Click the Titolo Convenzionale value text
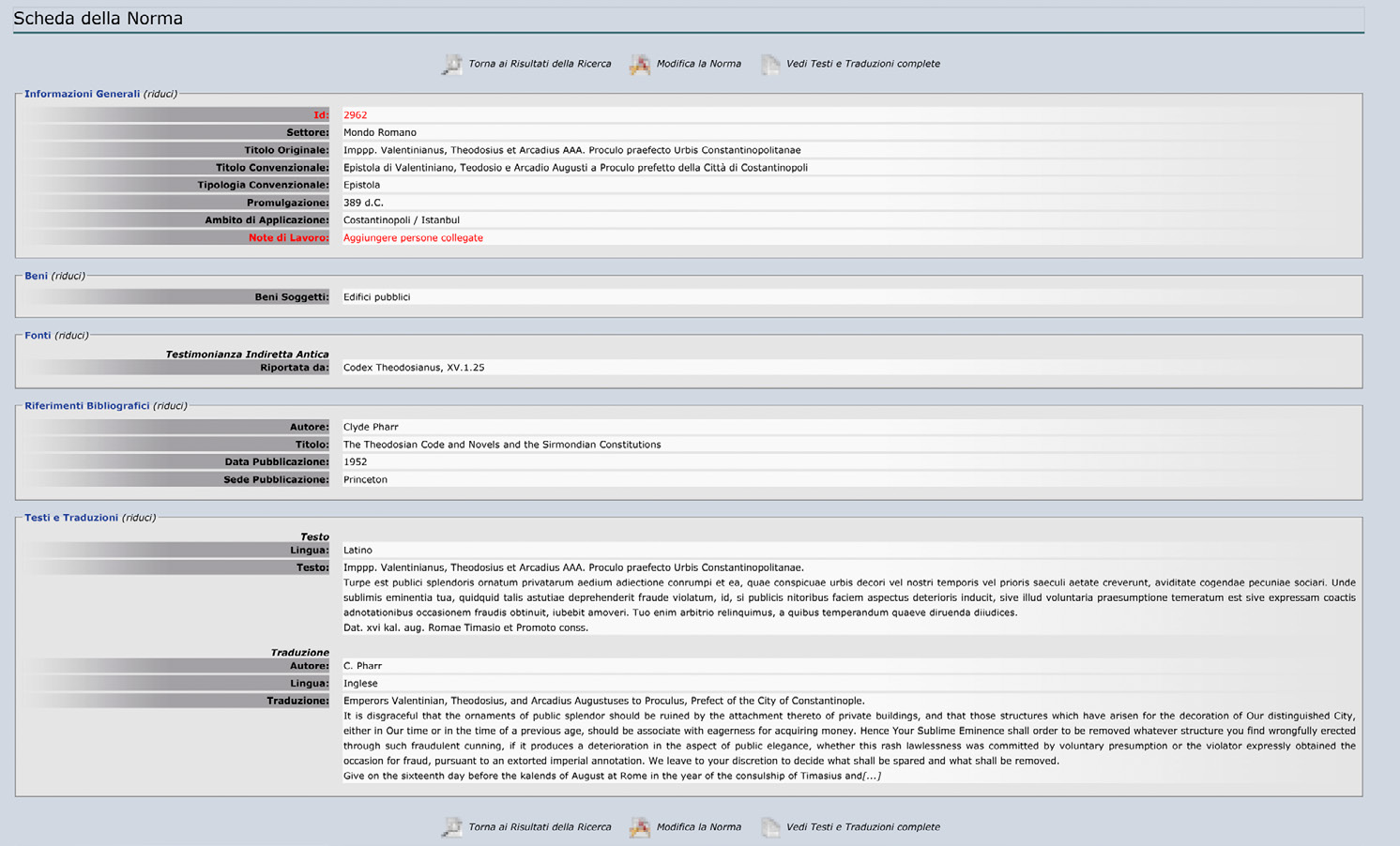 click(575, 168)
